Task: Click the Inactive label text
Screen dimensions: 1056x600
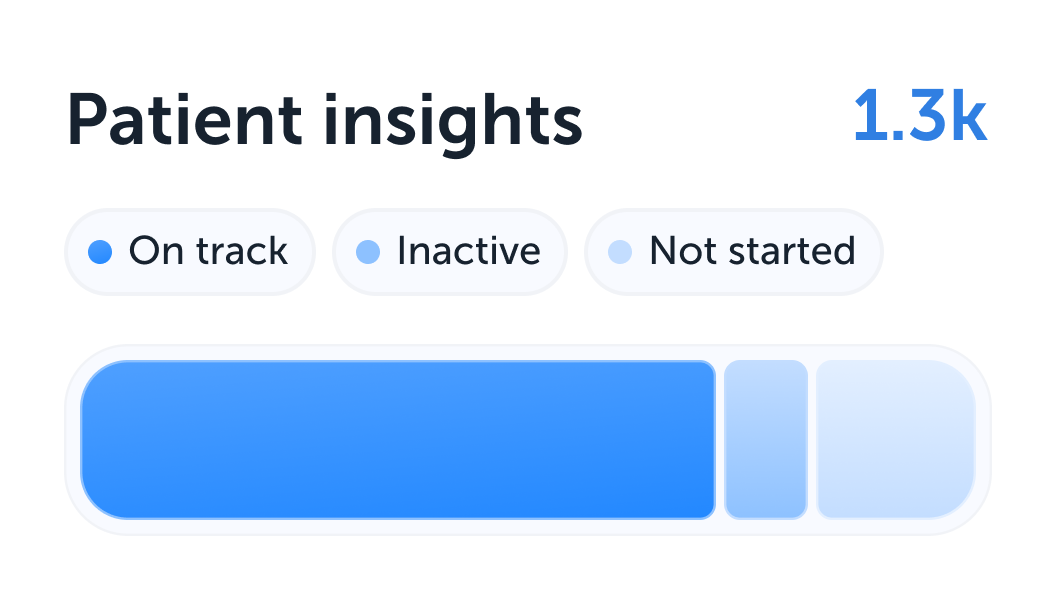Action: 468,251
